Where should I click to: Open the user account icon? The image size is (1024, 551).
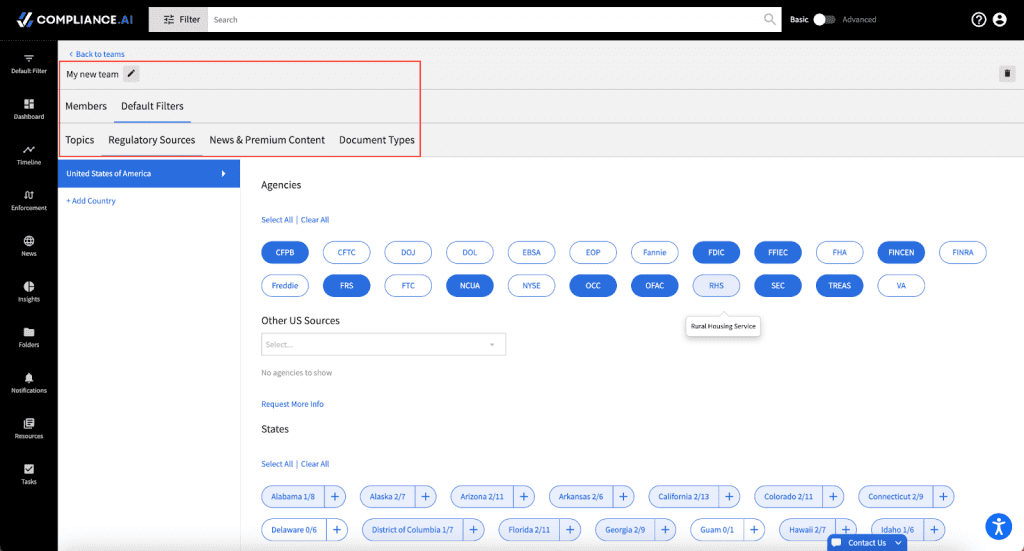(999, 20)
